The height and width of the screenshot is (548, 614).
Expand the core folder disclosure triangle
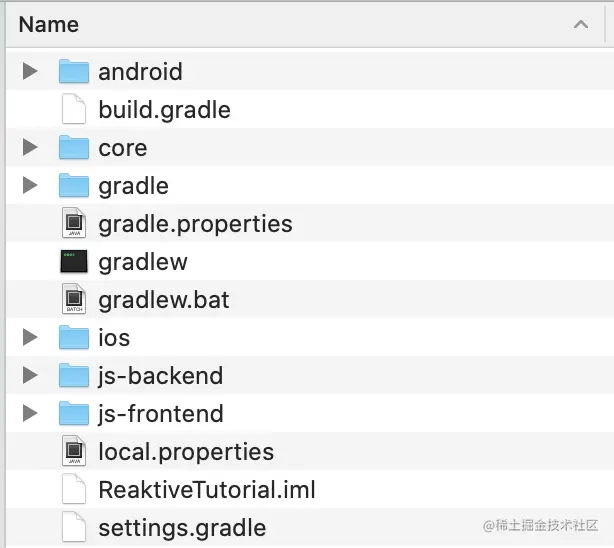(x=30, y=147)
